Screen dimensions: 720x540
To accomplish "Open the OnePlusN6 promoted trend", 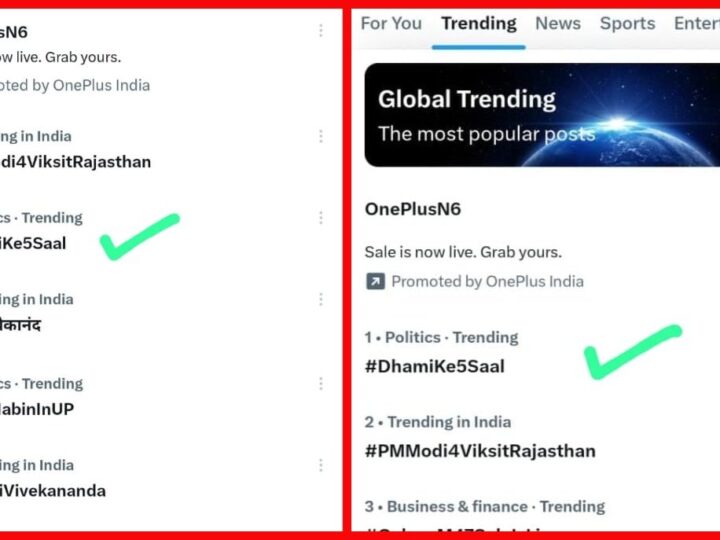I will click(413, 209).
